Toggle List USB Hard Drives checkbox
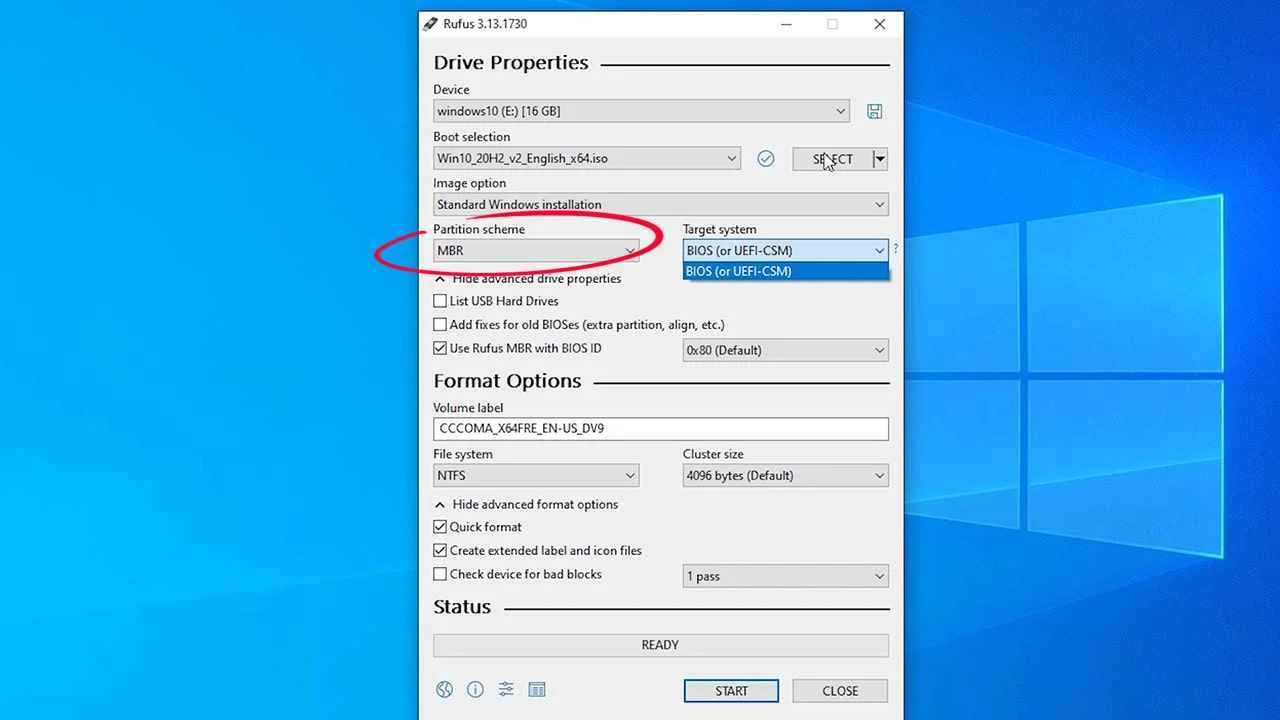 coord(440,301)
